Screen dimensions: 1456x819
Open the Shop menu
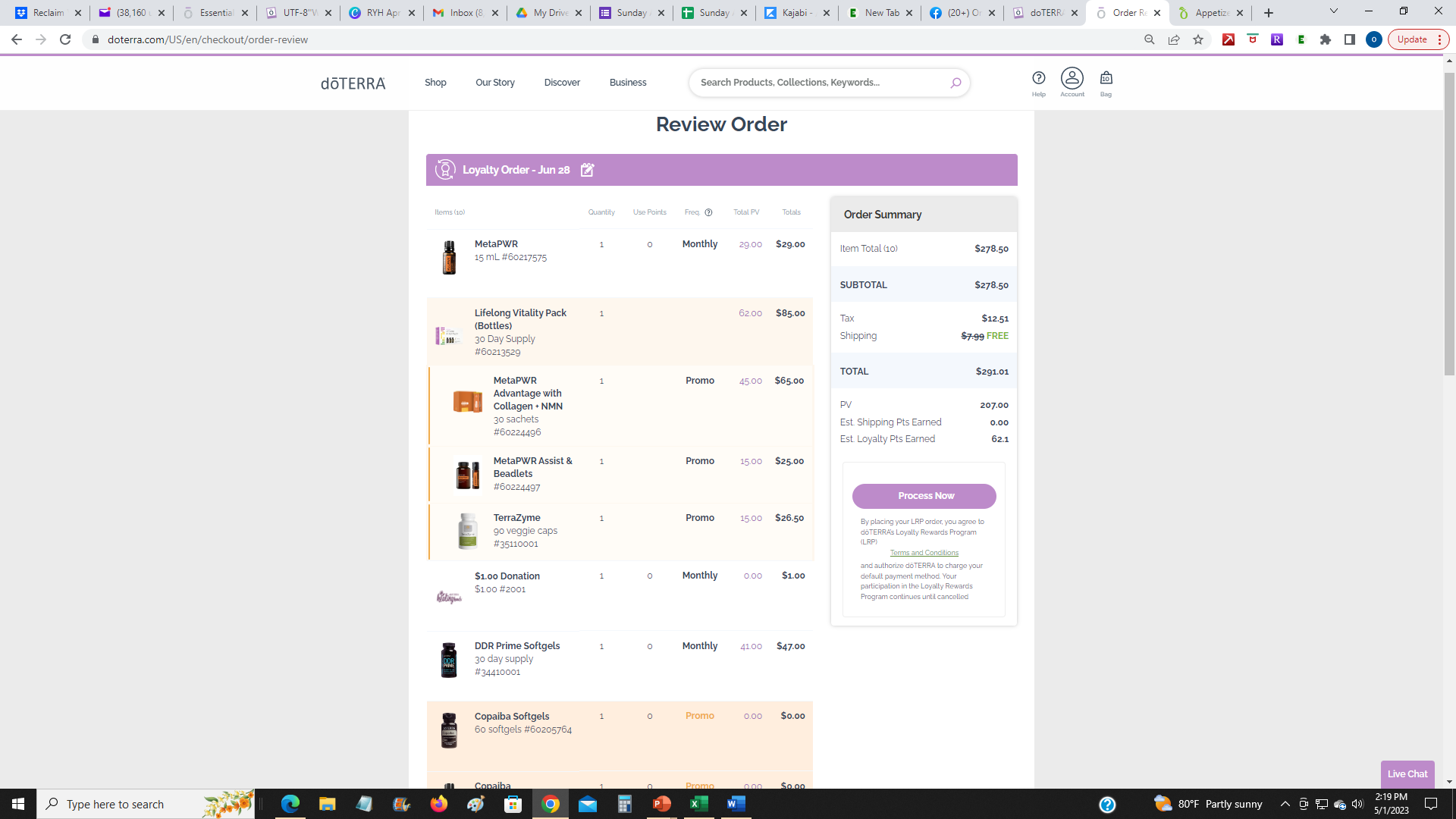(x=435, y=83)
